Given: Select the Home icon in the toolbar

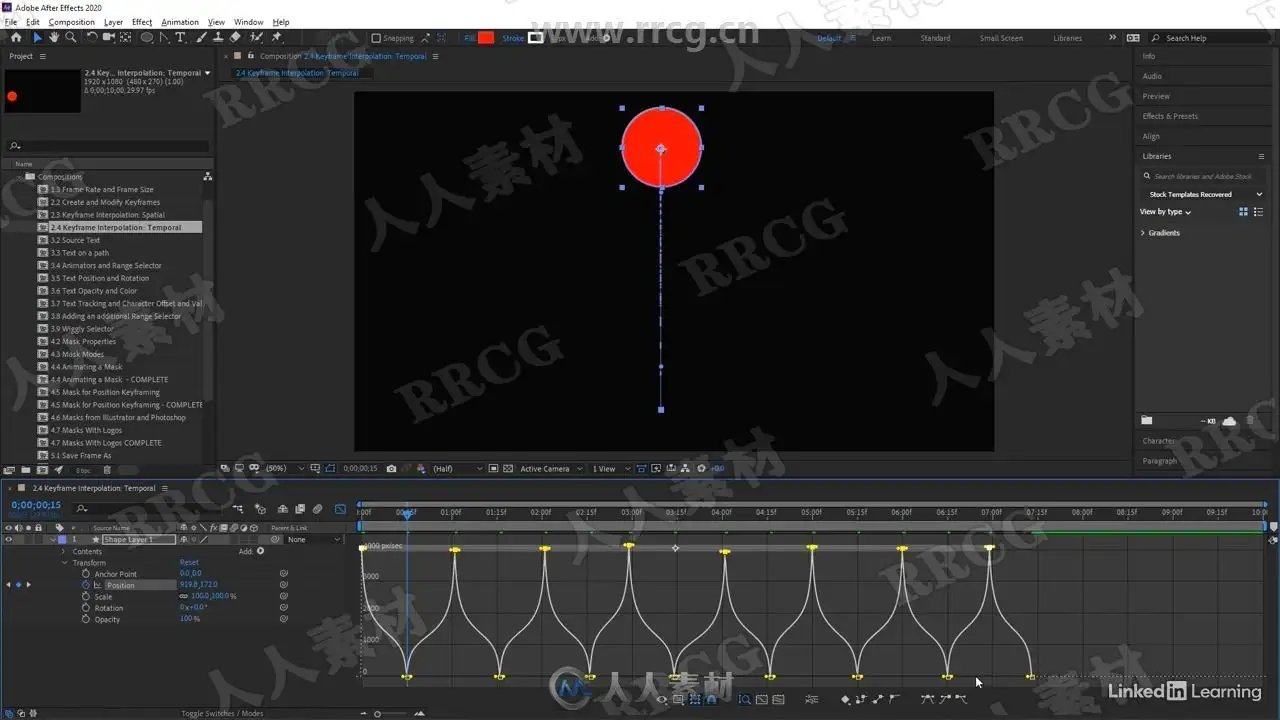Looking at the screenshot, I should (16, 37).
